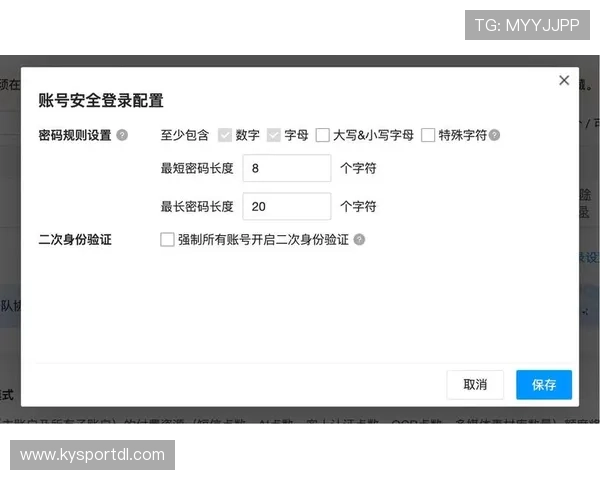The height and width of the screenshot is (480, 600).
Task: Click the 账号安全登录配置 dialog title
Action: pyautogui.click(x=101, y=101)
